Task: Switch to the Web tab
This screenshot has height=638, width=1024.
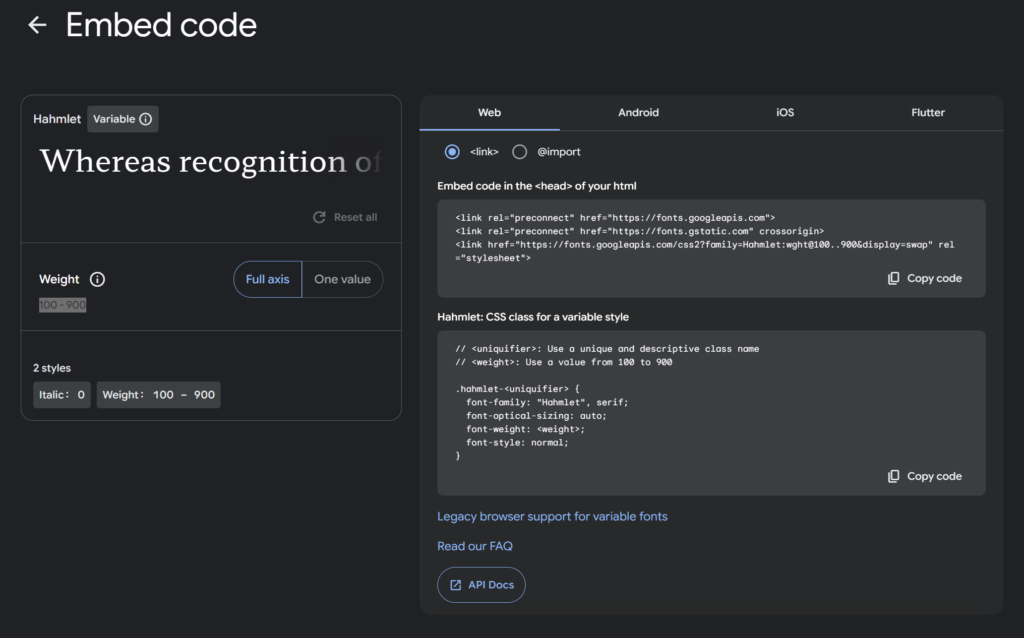Action: pos(489,112)
